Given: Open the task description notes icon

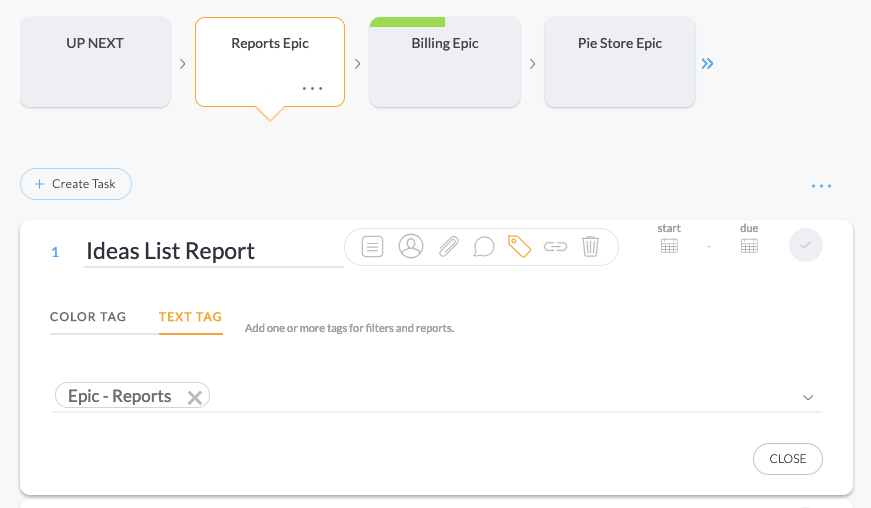Looking at the screenshot, I should coord(372,247).
